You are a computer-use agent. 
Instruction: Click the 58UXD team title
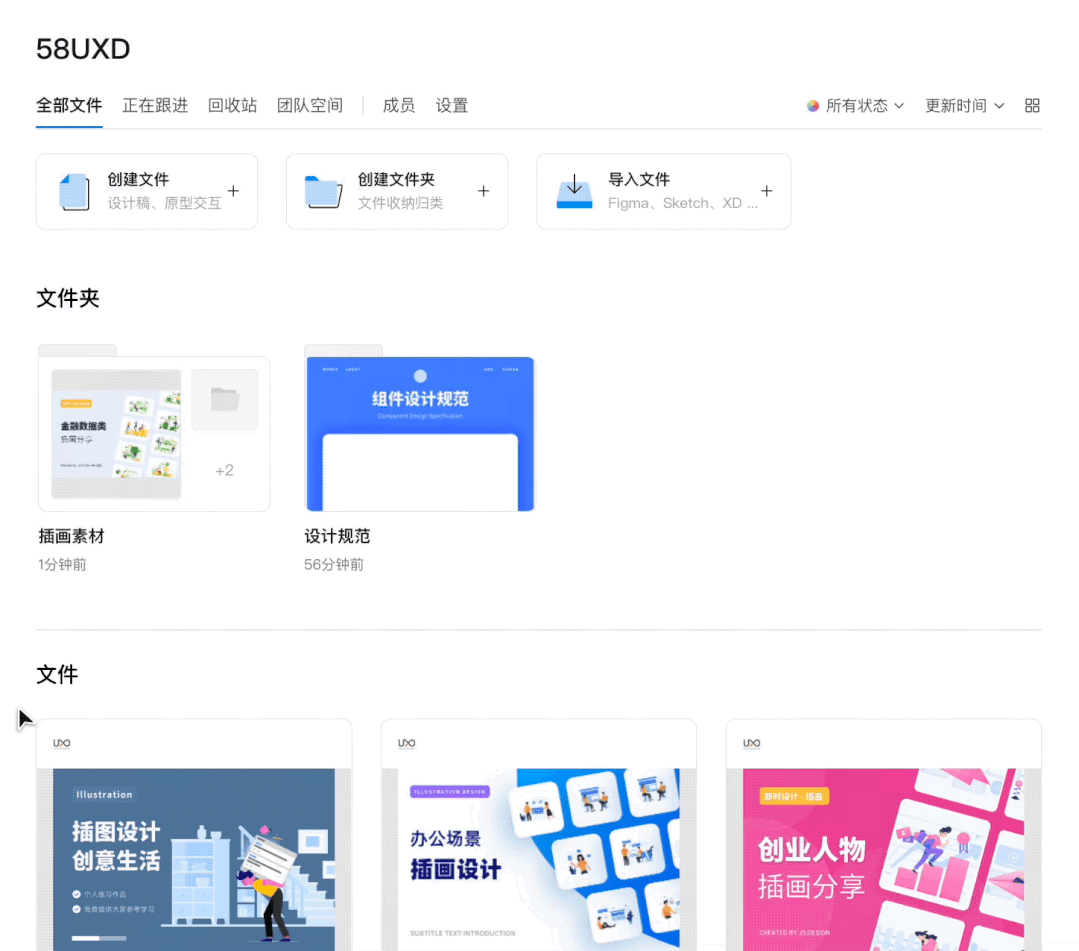pos(83,49)
